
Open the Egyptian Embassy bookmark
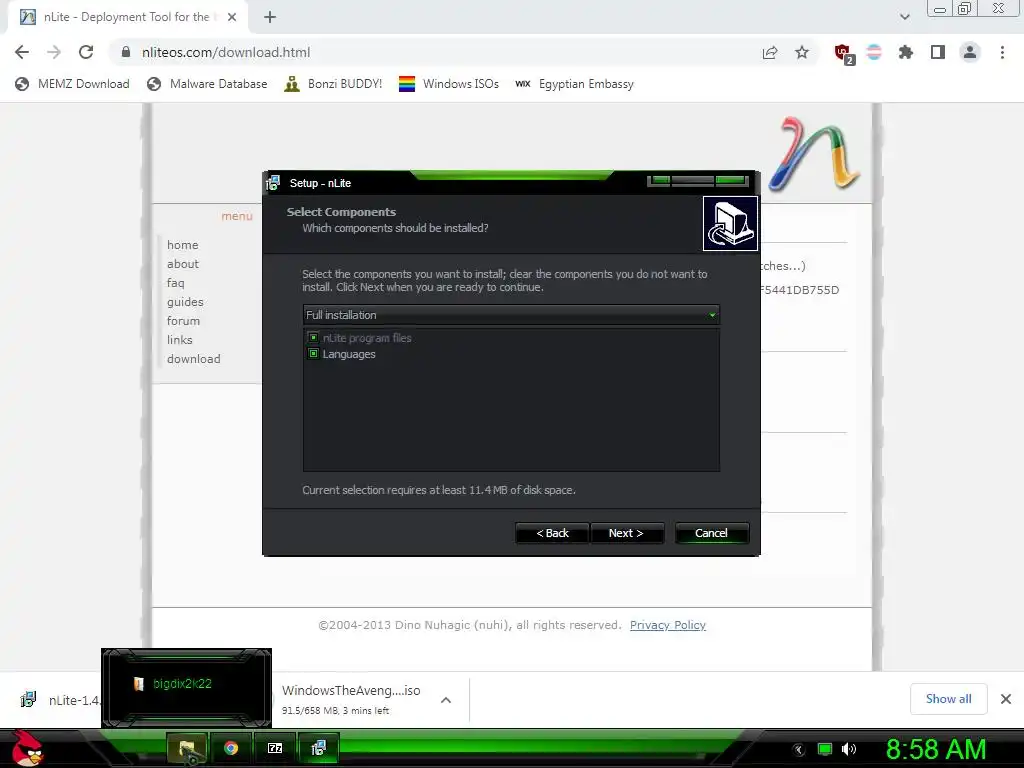(574, 84)
